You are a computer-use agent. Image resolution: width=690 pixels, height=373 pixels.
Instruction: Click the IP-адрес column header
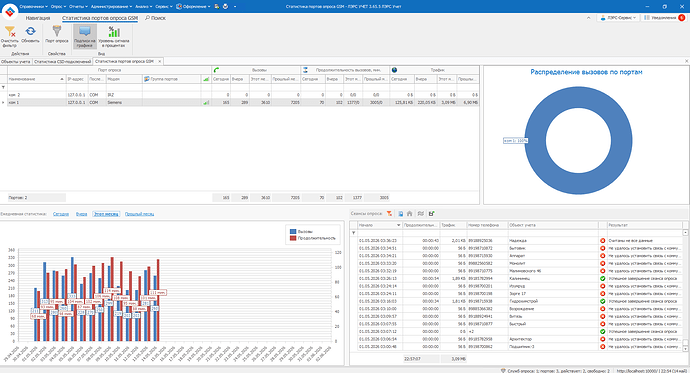(77, 79)
